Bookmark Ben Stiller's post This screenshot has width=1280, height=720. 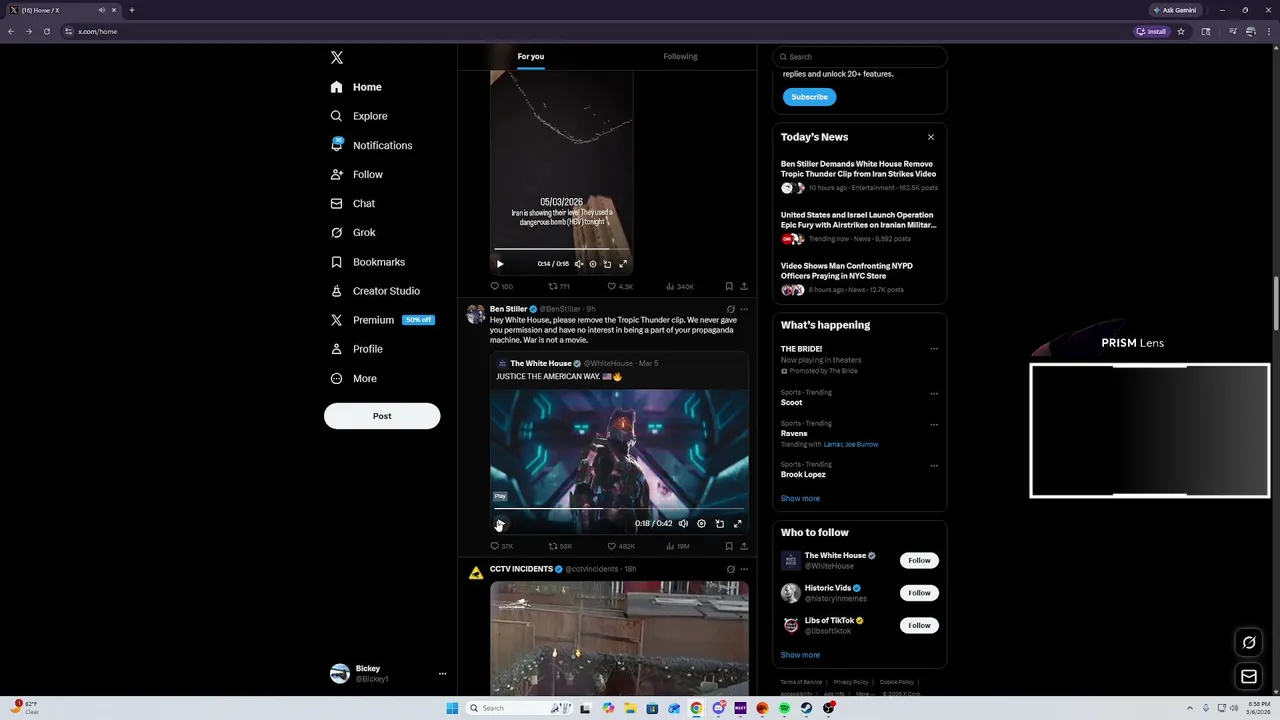click(x=729, y=547)
